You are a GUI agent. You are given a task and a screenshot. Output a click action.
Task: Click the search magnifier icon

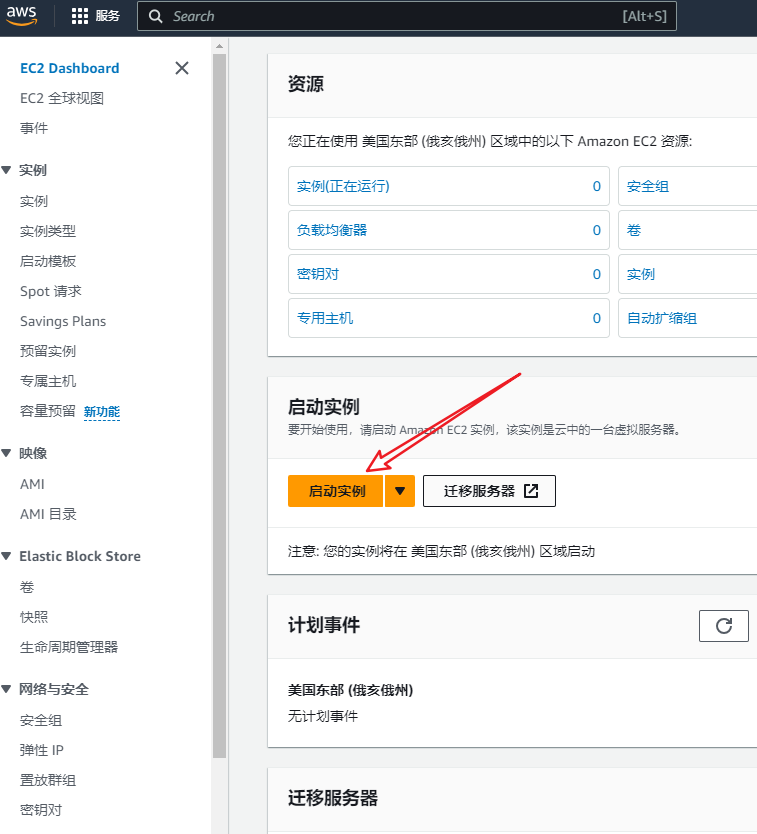155,16
